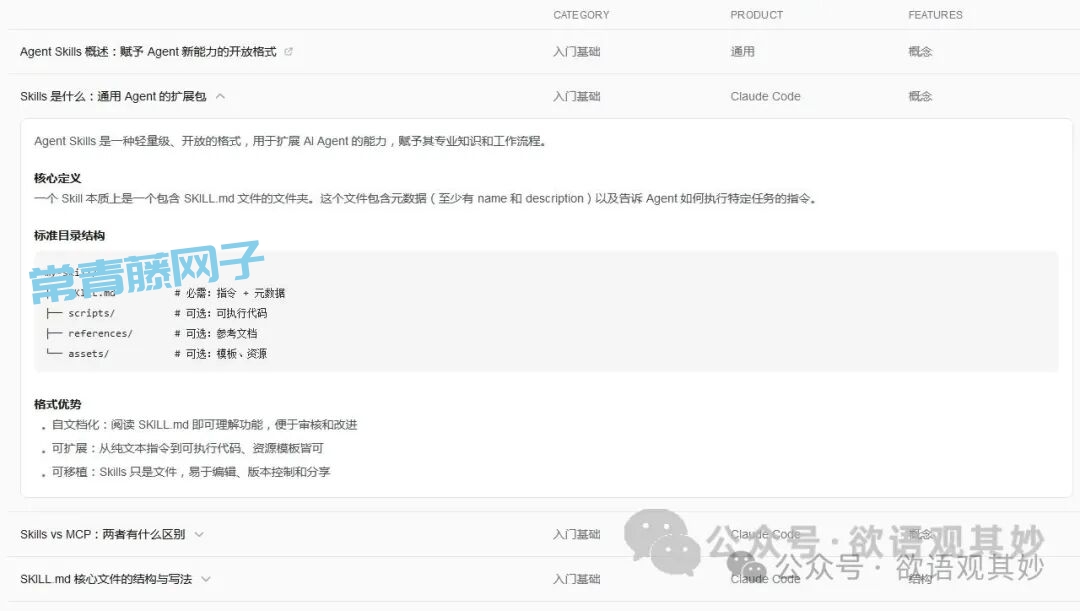Image resolution: width=1080 pixels, height=611 pixels.
Task: Click the references/ line in code block
Action: click(100, 333)
